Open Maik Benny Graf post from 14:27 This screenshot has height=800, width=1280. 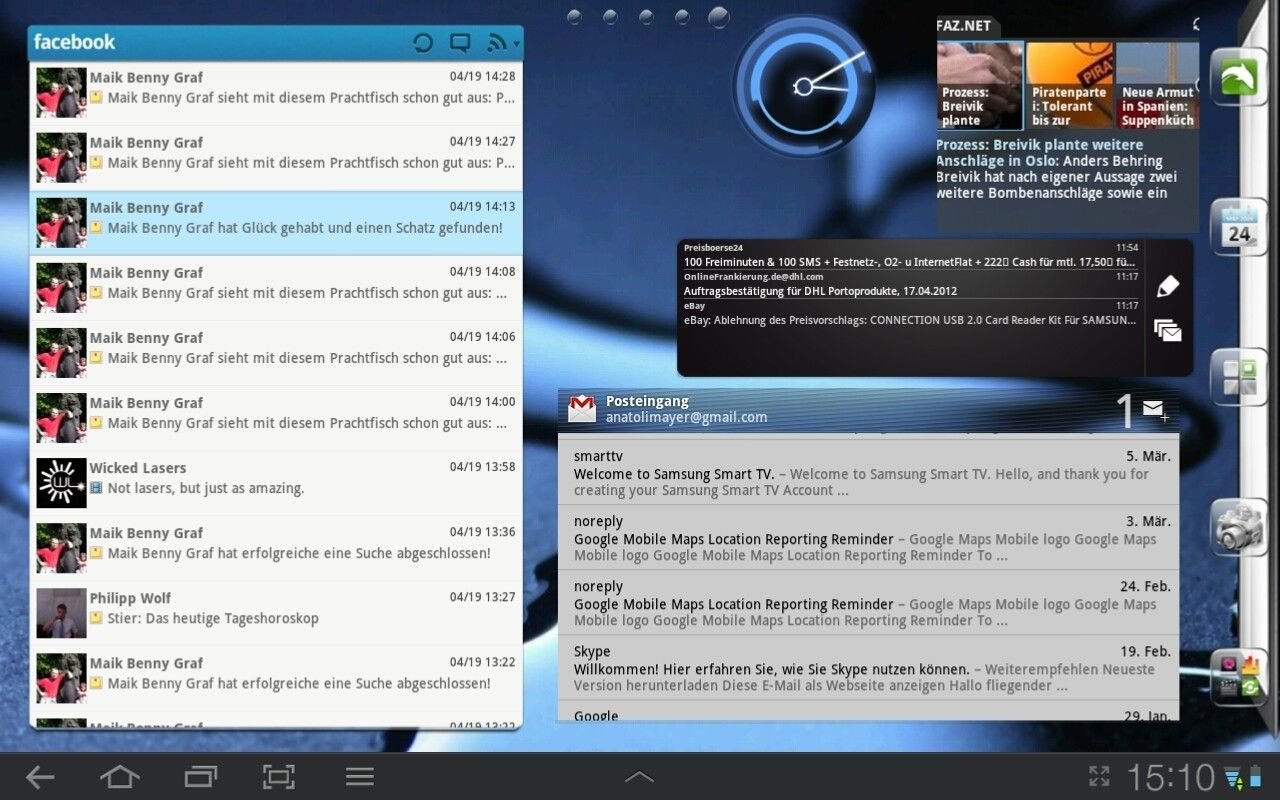click(x=276, y=158)
